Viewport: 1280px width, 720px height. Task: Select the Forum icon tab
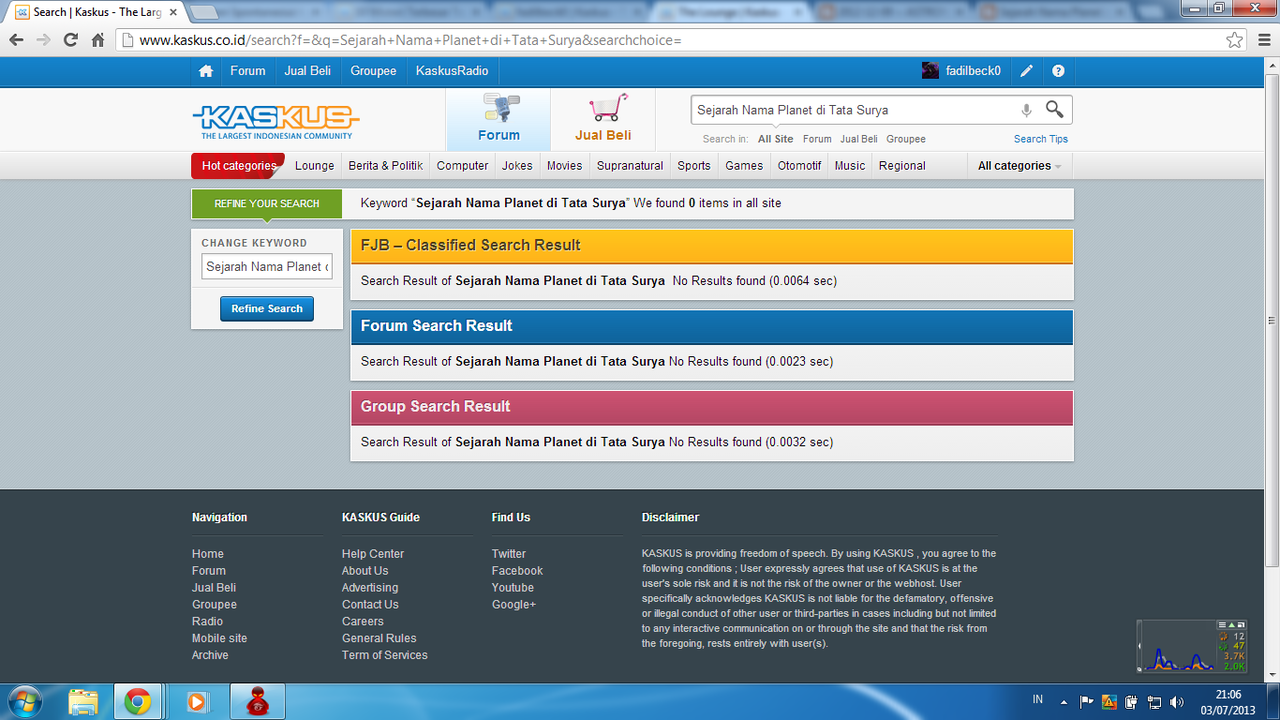click(x=498, y=120)
